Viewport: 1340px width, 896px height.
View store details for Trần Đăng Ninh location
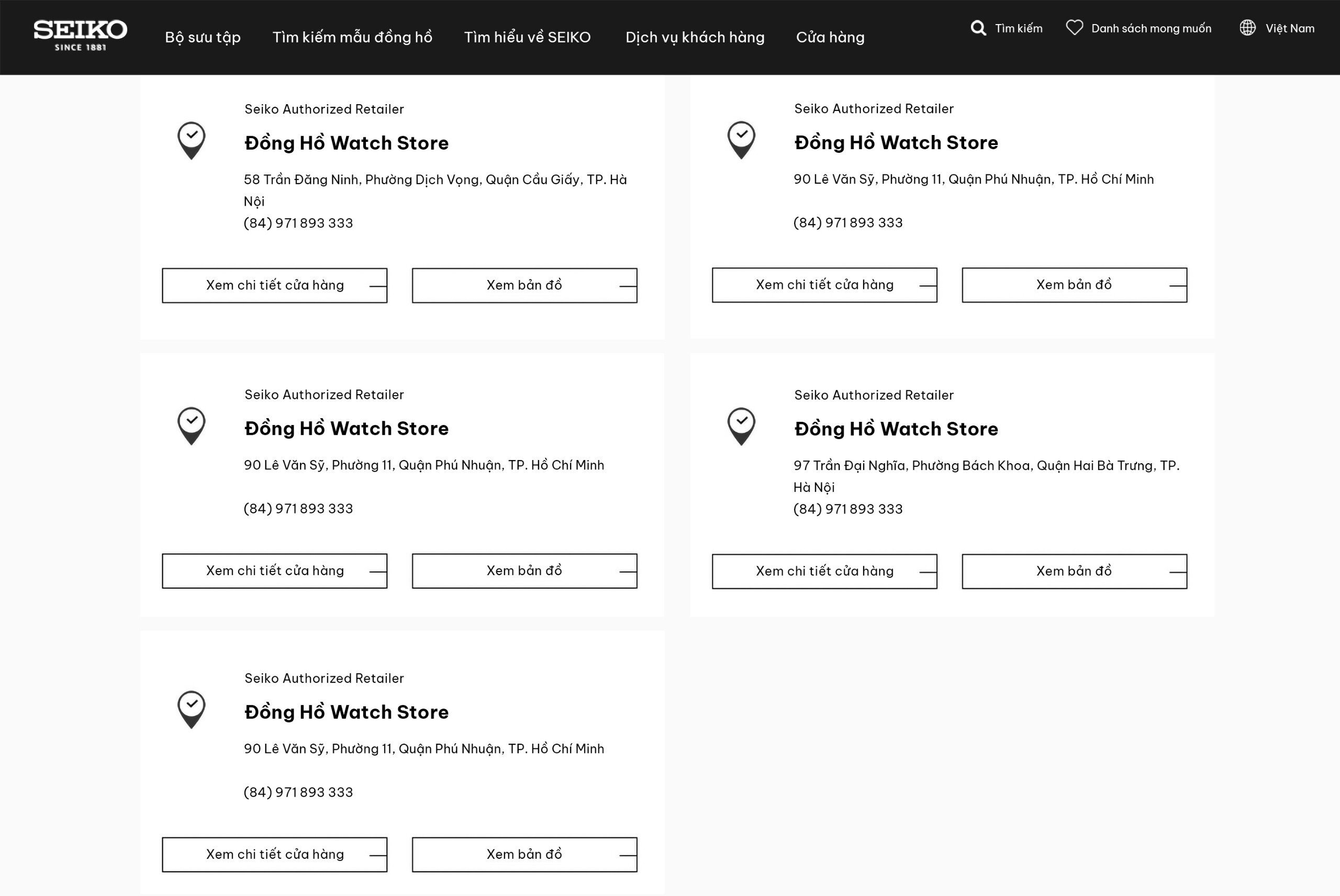[274, 285]
